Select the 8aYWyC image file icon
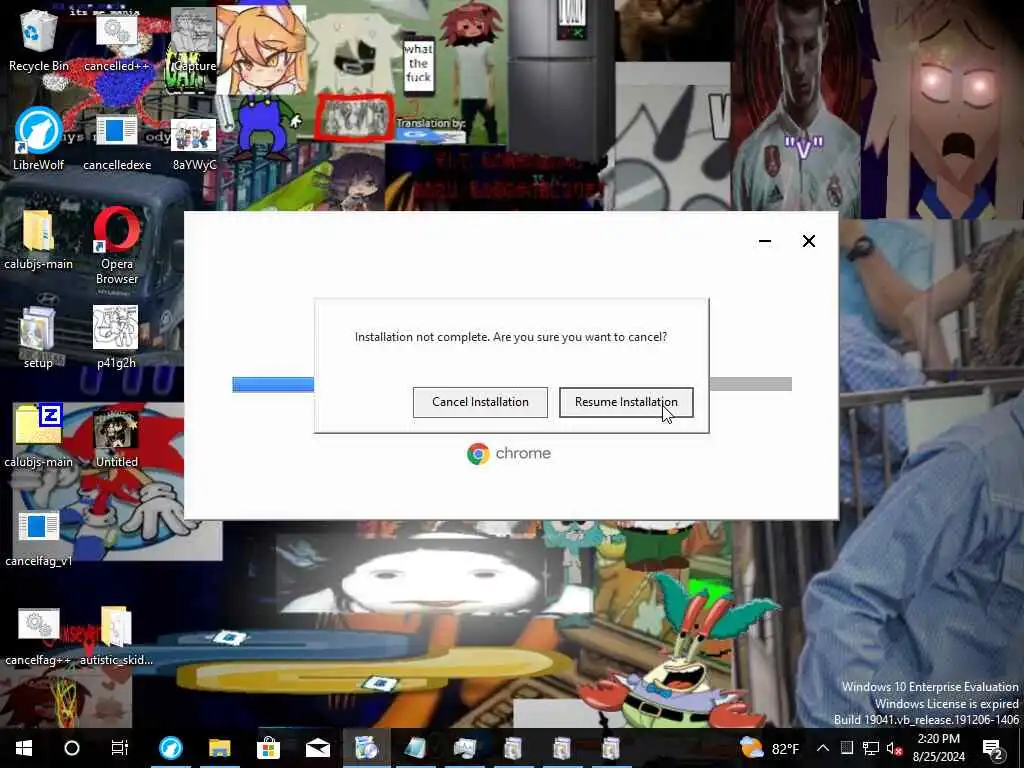Viewport: 1024px width, 768px height. pos(194,144)
